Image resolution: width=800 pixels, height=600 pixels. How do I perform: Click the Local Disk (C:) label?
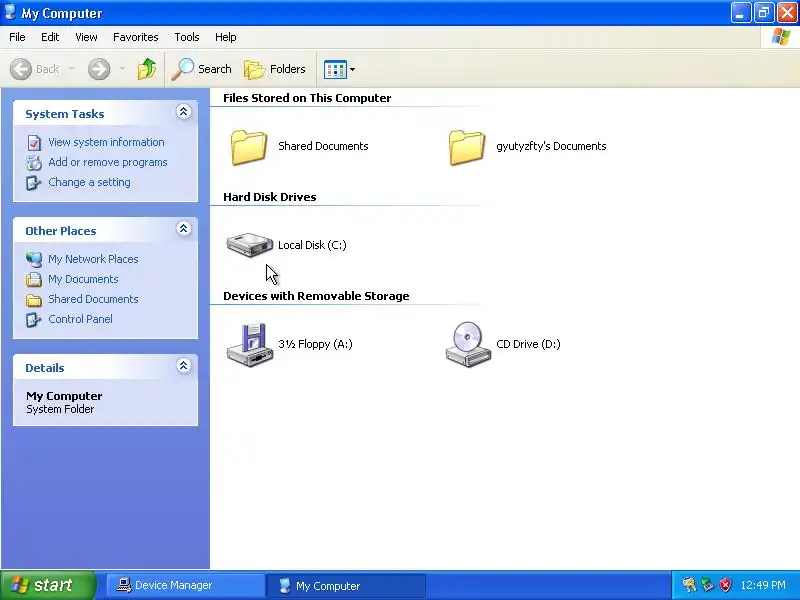(x=312, y=245)
